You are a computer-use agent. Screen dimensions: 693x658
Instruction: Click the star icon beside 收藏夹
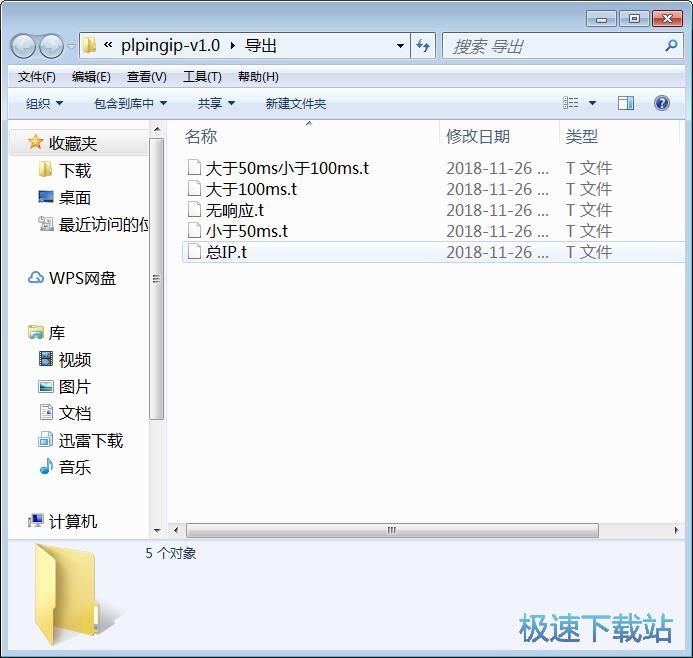coord(35,142)
